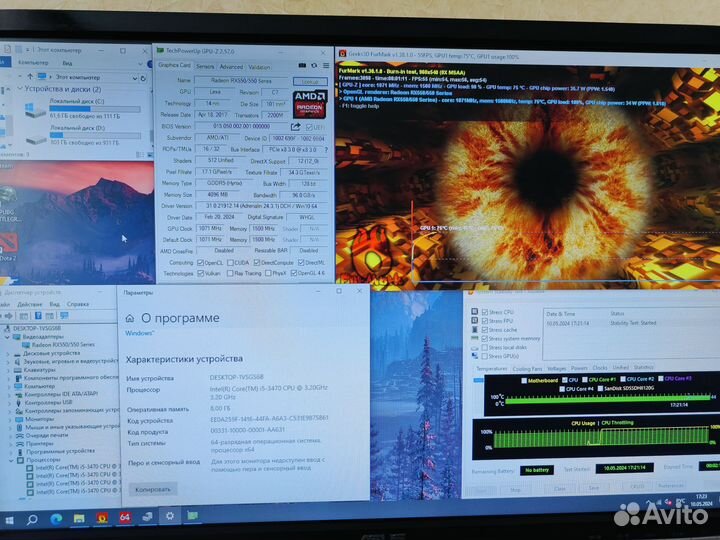
Task: Switch to the GPU-Z Validation tab
Action: coord(259,67)
